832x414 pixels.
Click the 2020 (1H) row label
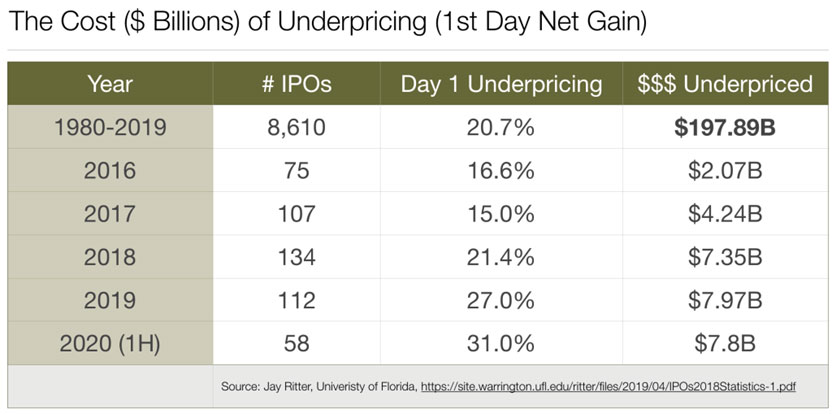point(110,342)
